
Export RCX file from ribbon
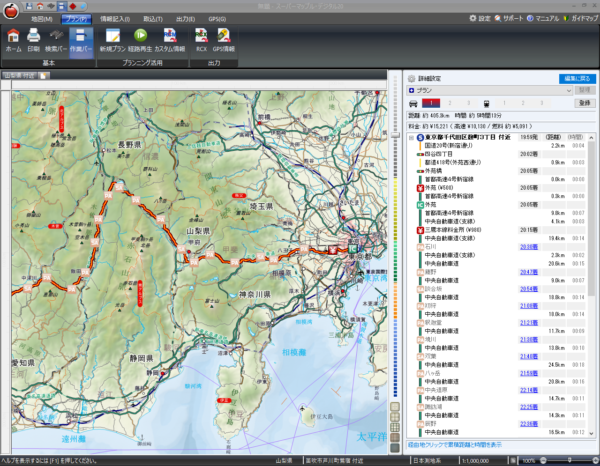201,40
